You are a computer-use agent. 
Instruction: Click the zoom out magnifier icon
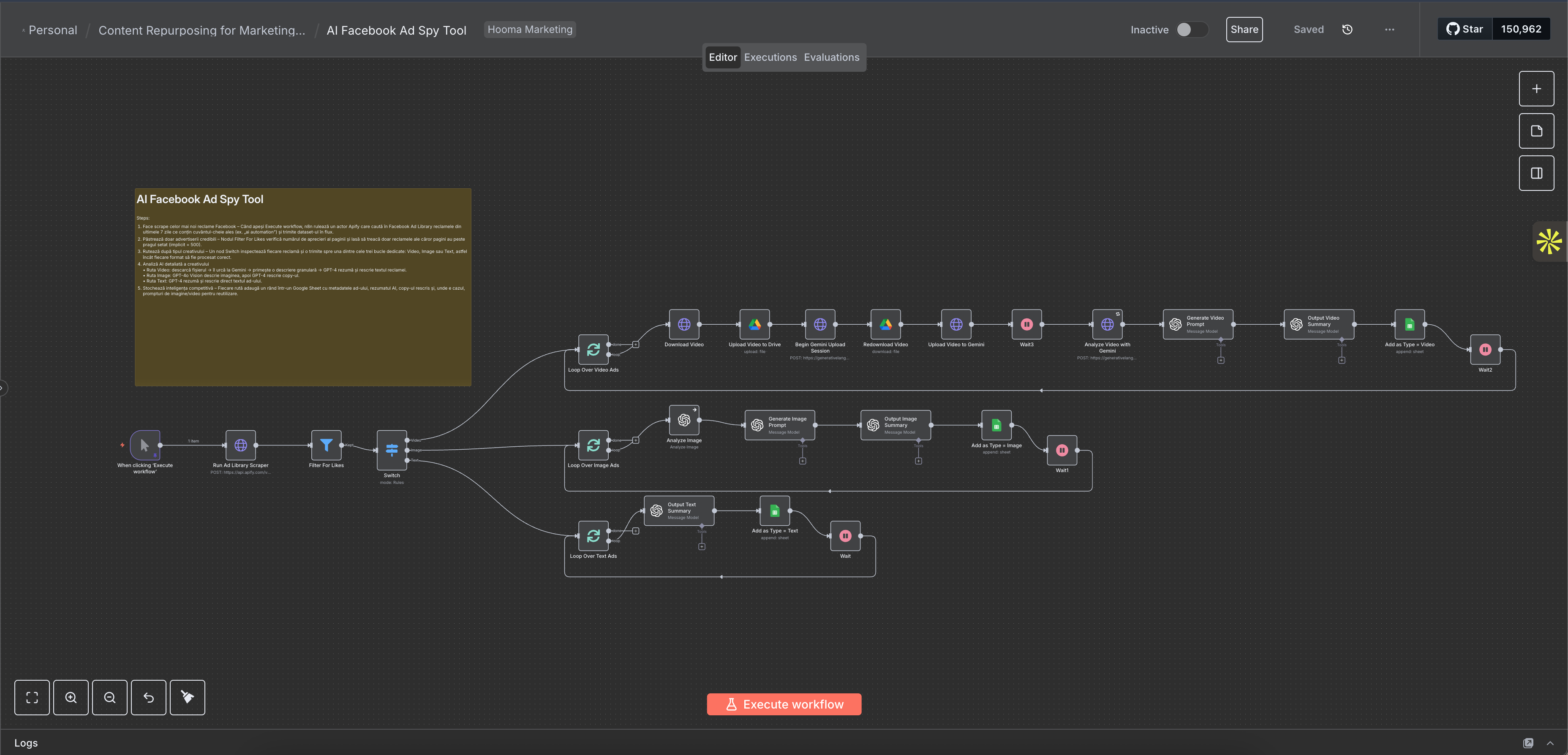point(109,697)
